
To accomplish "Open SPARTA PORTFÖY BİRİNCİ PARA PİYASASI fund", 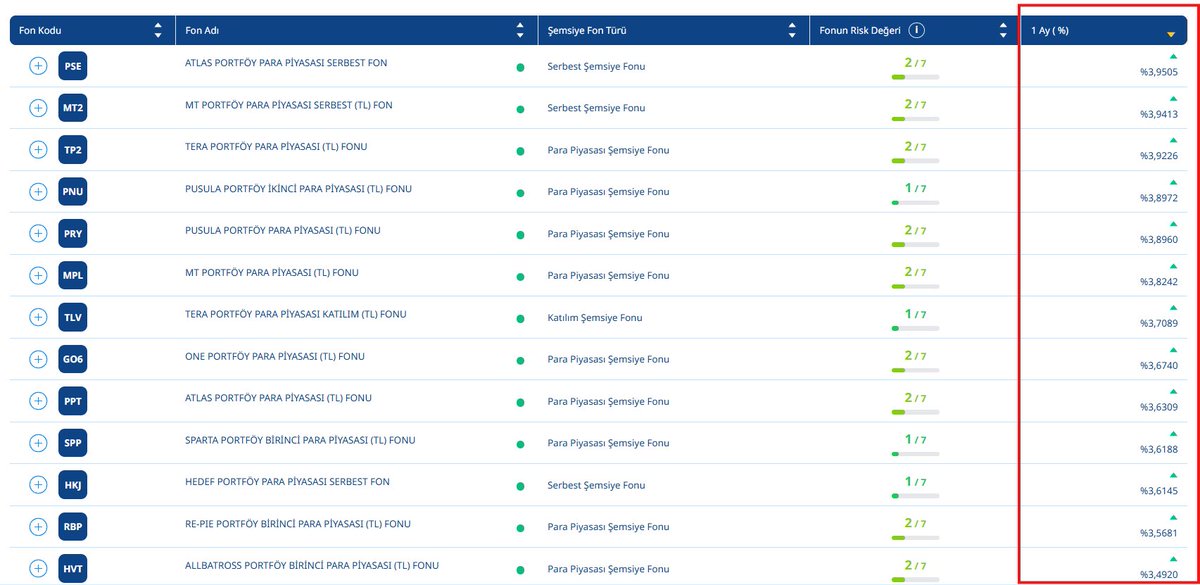I will point(300,440).
